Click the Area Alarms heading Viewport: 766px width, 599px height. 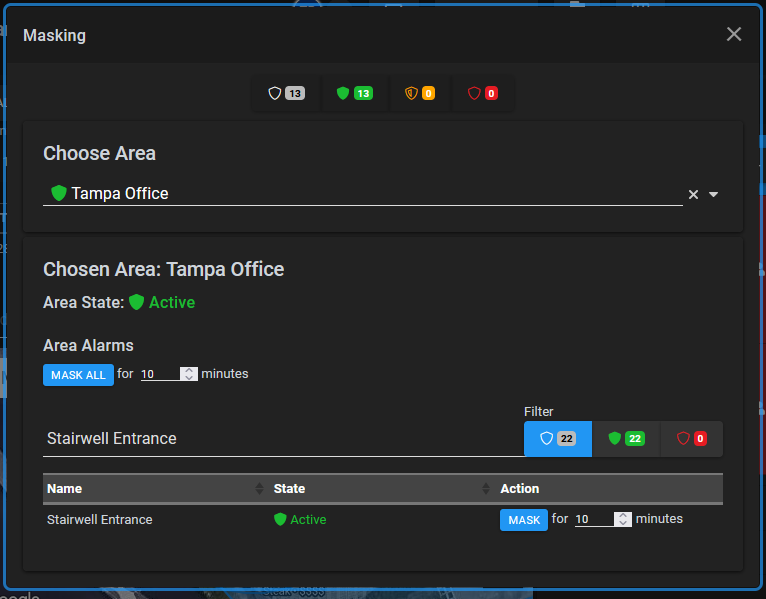click(x=88, y=345)
